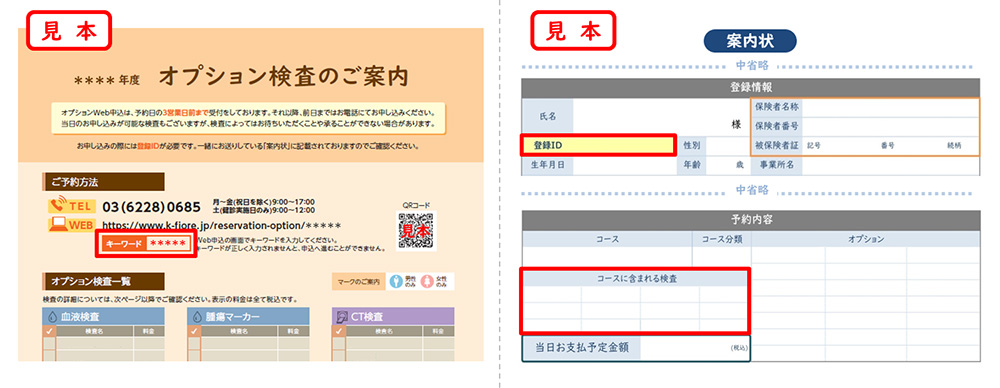Click the 当日お支払予定金額 label
Screen dimensions: 1000x388
tap(582, 349)
